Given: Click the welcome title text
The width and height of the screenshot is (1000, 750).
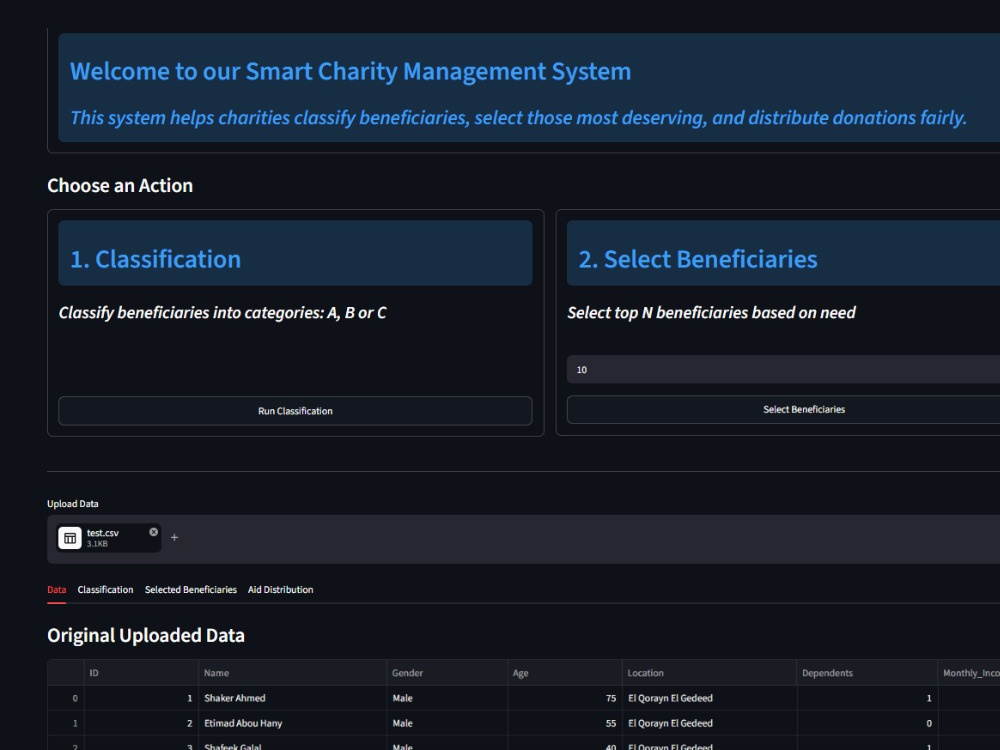Looking at the screenshot, I should click(x=350, y=71).
